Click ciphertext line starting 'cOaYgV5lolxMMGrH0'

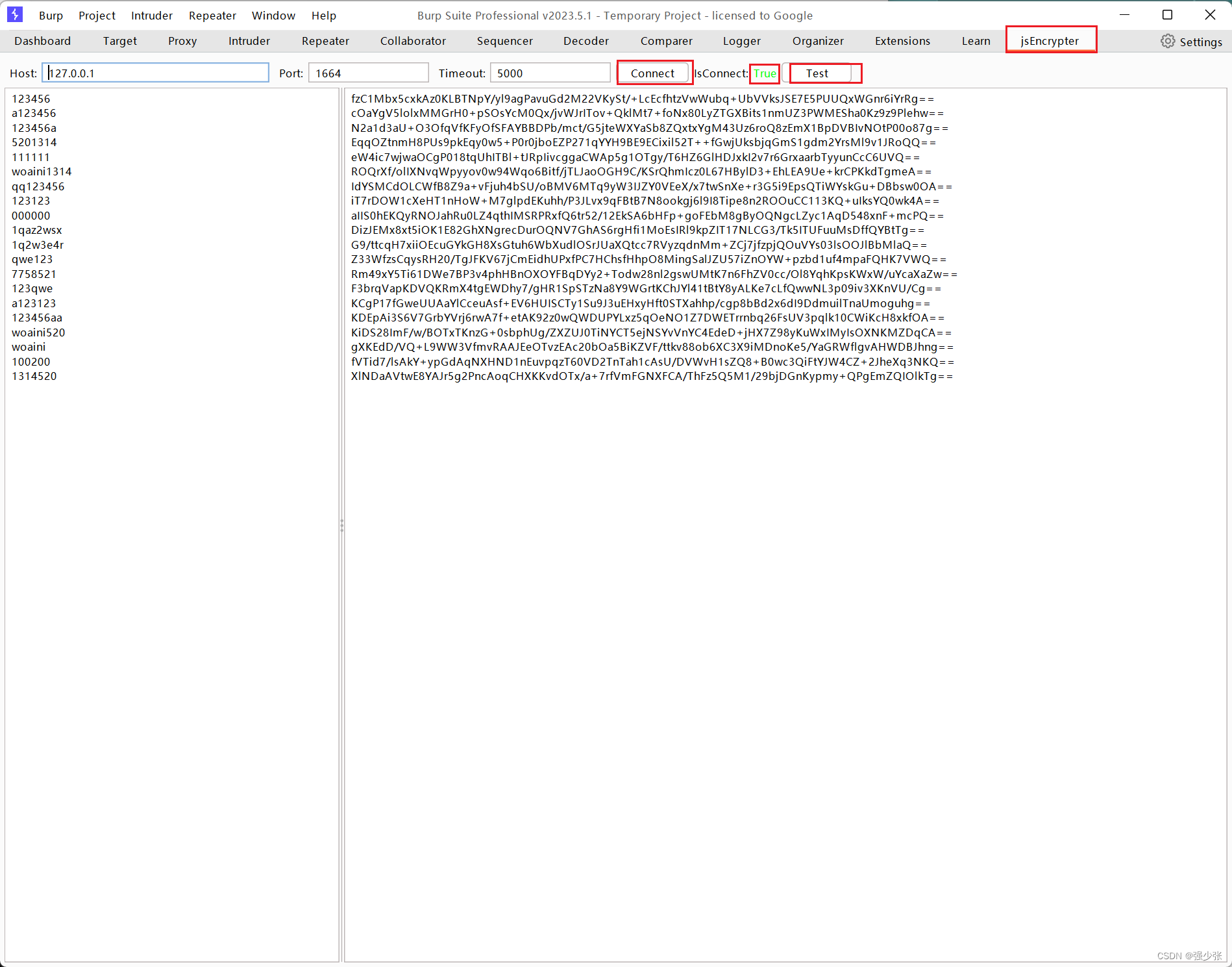[x=647, y=113]
